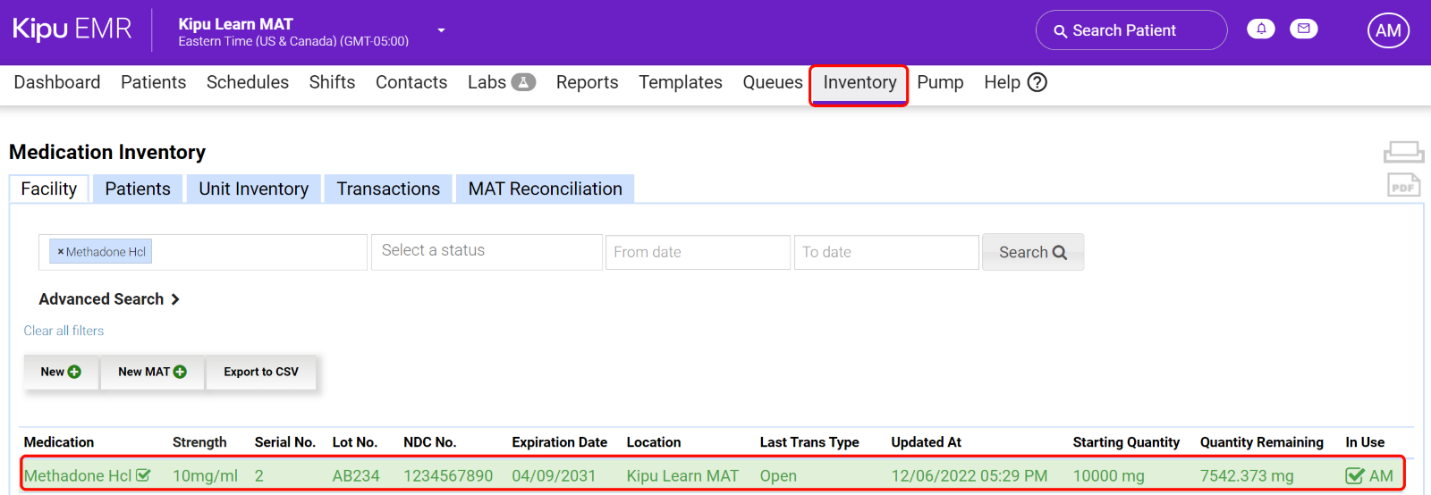Screen dimensions: 1431x495
Task: Click the Labs flask badge icon
Action: [x=524, y=82]
